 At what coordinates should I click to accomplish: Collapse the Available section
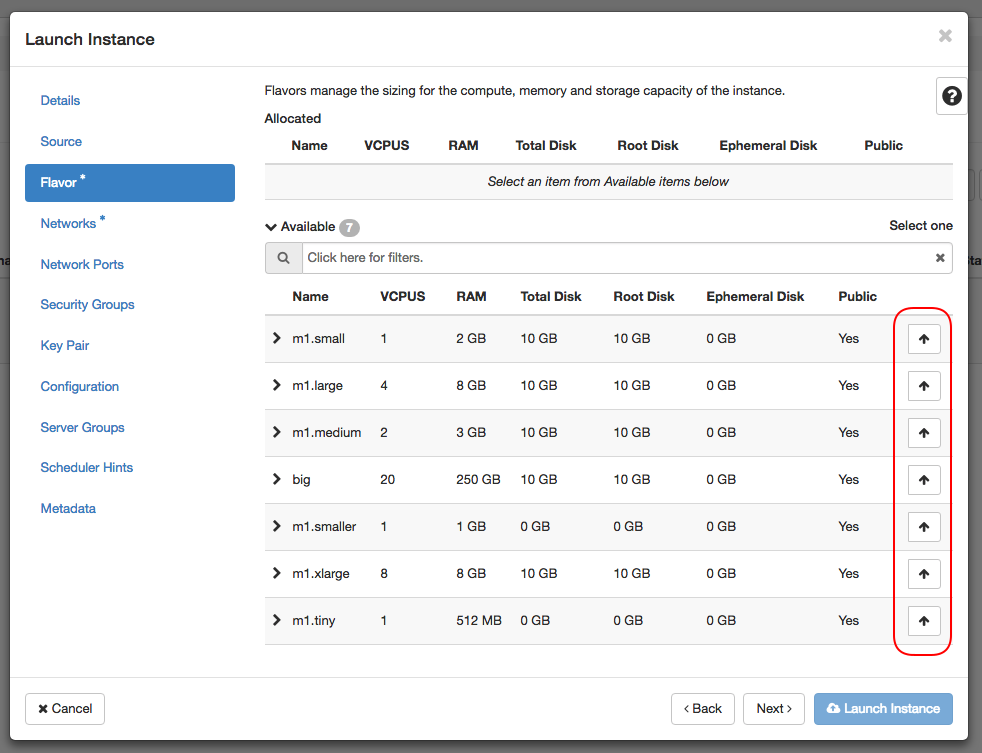coord(271,227)
